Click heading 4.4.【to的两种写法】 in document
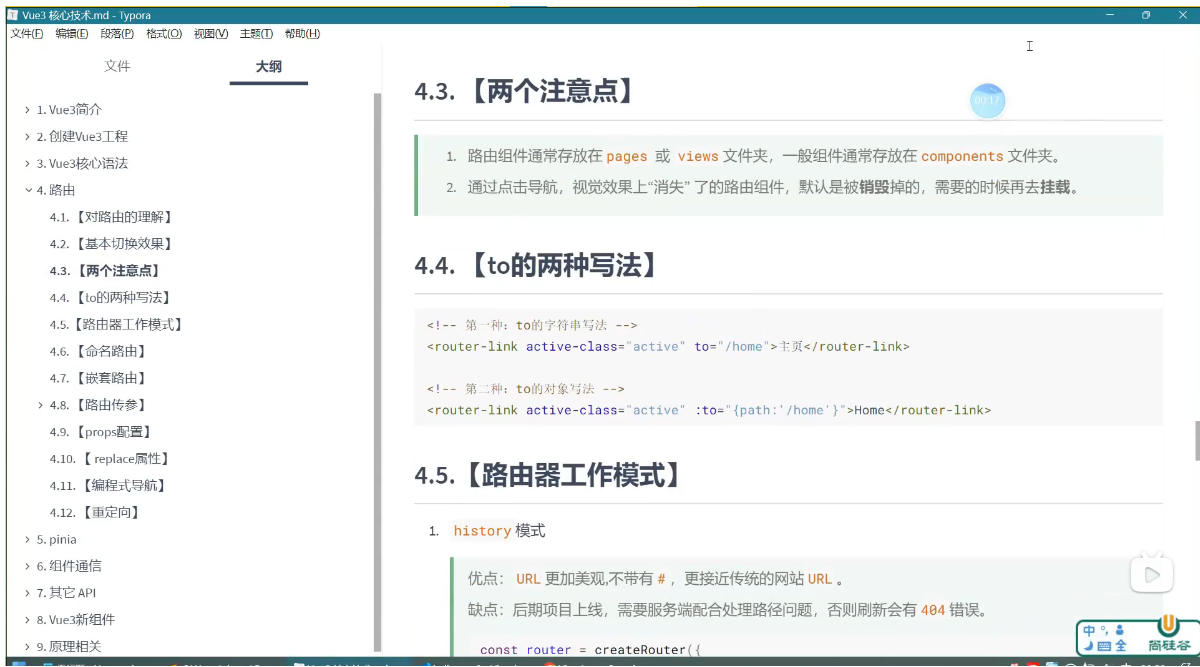The image size is (1200, 667). (538, 266)
